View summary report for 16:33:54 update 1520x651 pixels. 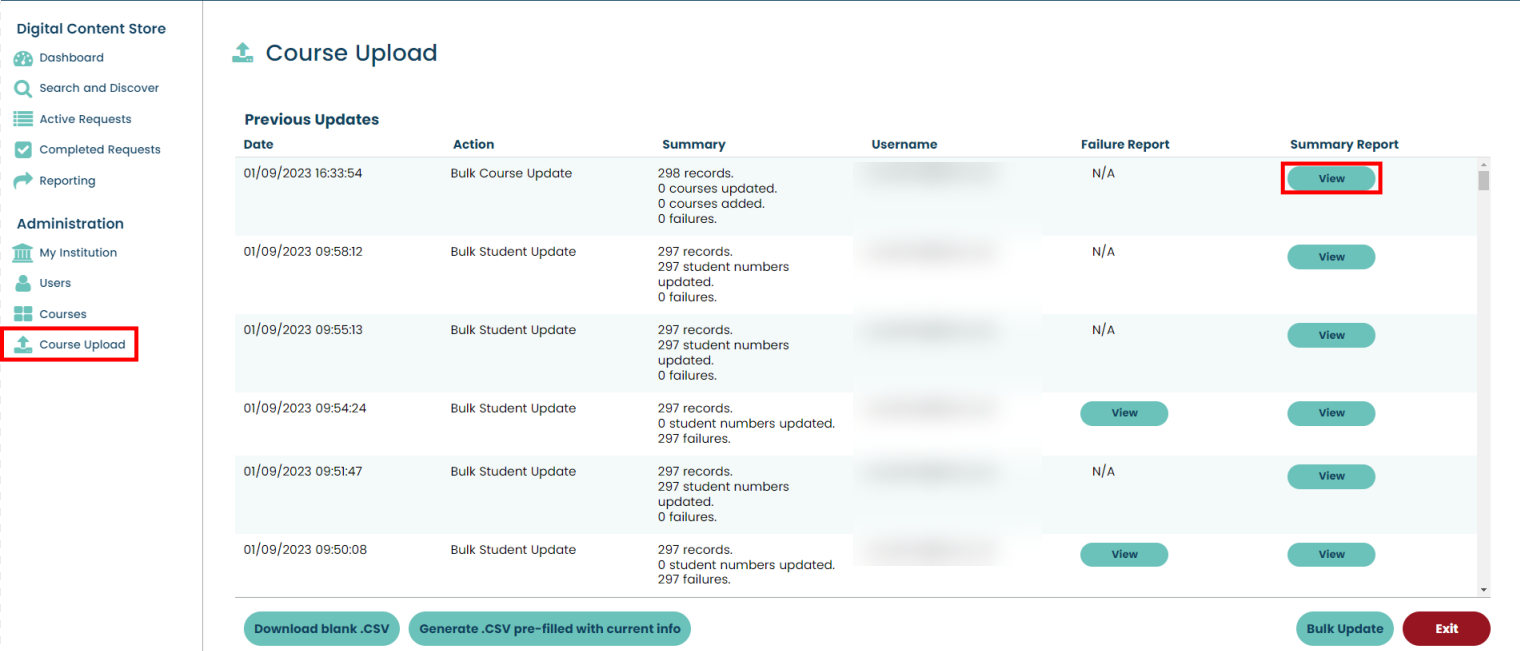tap(1331, 179)
